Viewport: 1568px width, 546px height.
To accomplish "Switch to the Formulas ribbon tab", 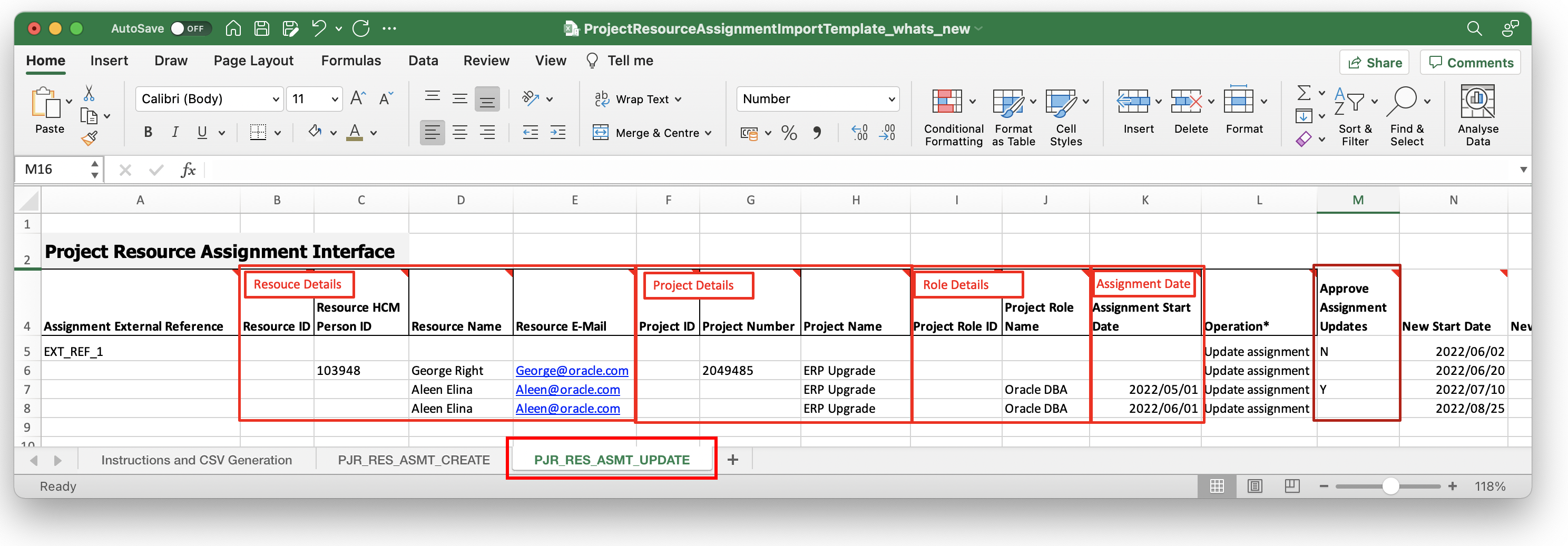I will (x=351, y=60).
